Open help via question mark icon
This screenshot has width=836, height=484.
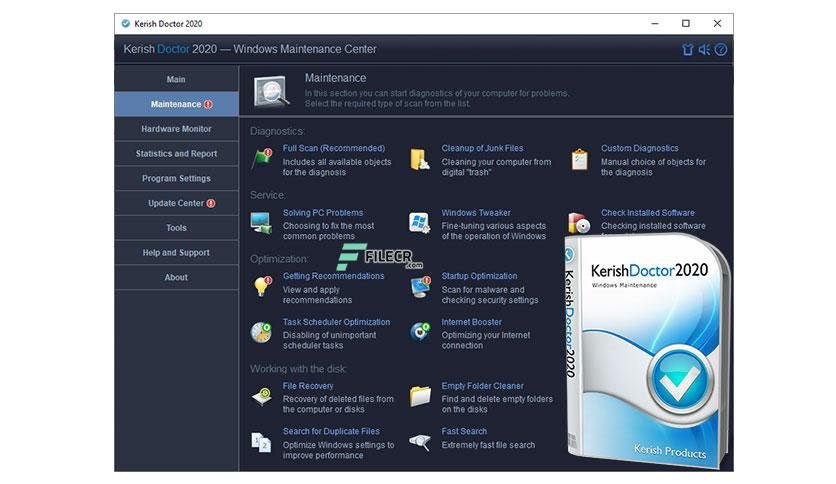coord(721,50)
